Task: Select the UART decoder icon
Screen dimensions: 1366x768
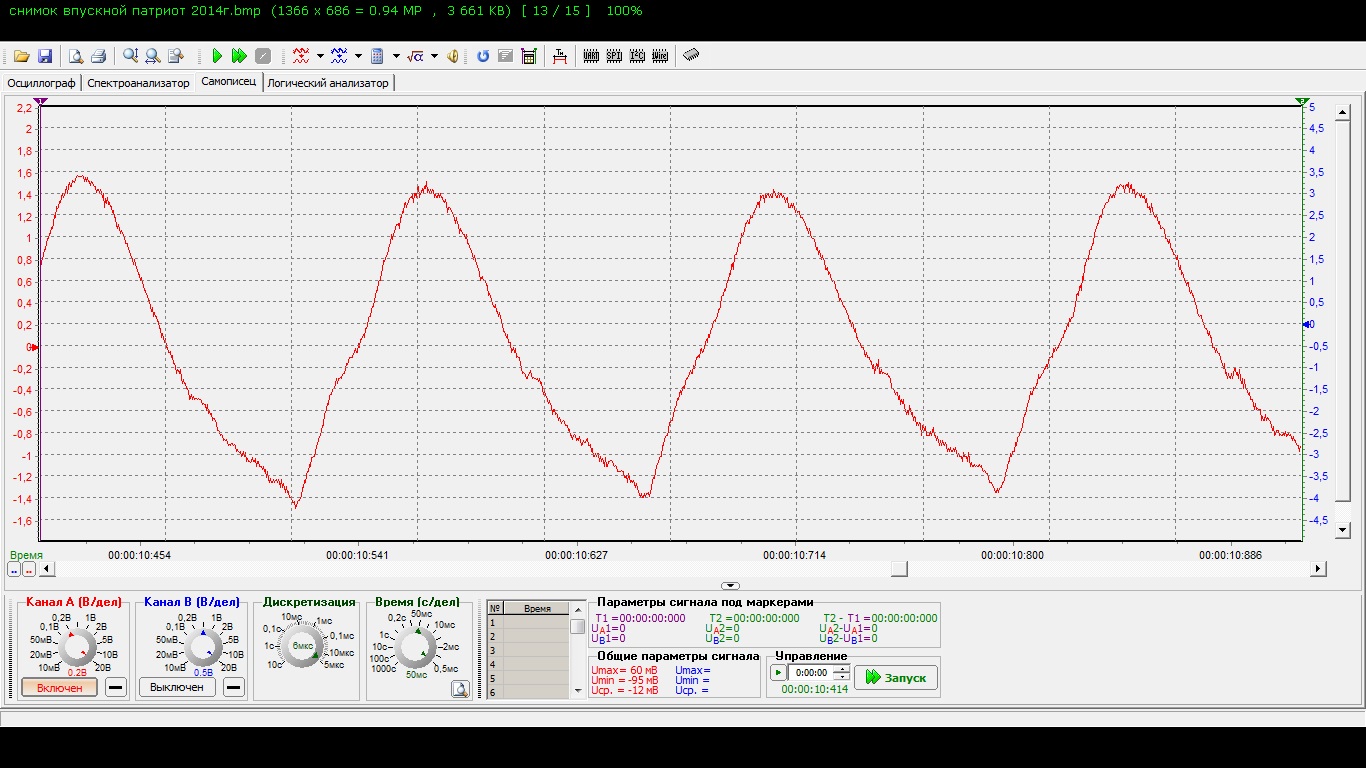Action: [591, 56]
